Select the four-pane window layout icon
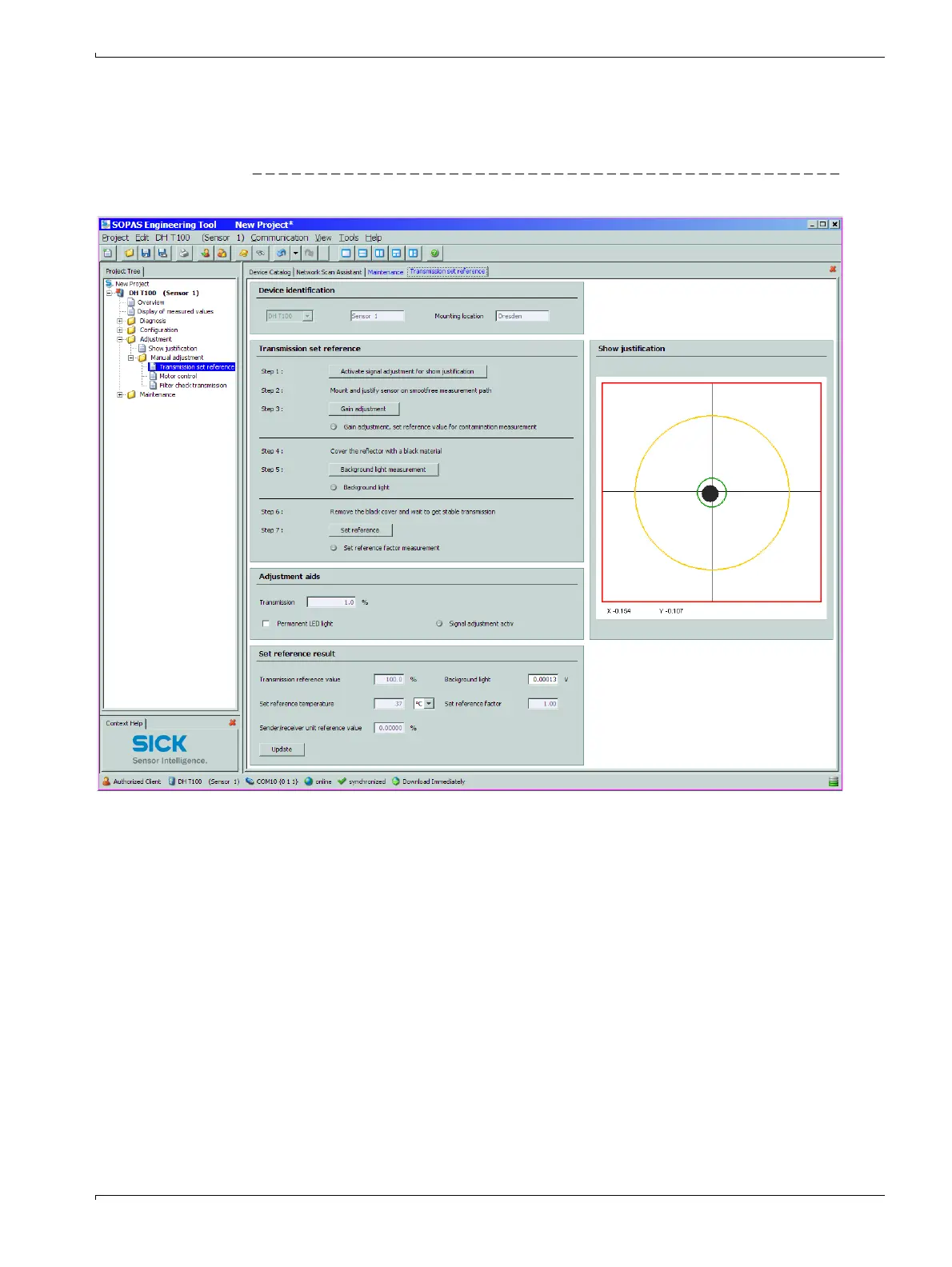 [x=397, y=253]
